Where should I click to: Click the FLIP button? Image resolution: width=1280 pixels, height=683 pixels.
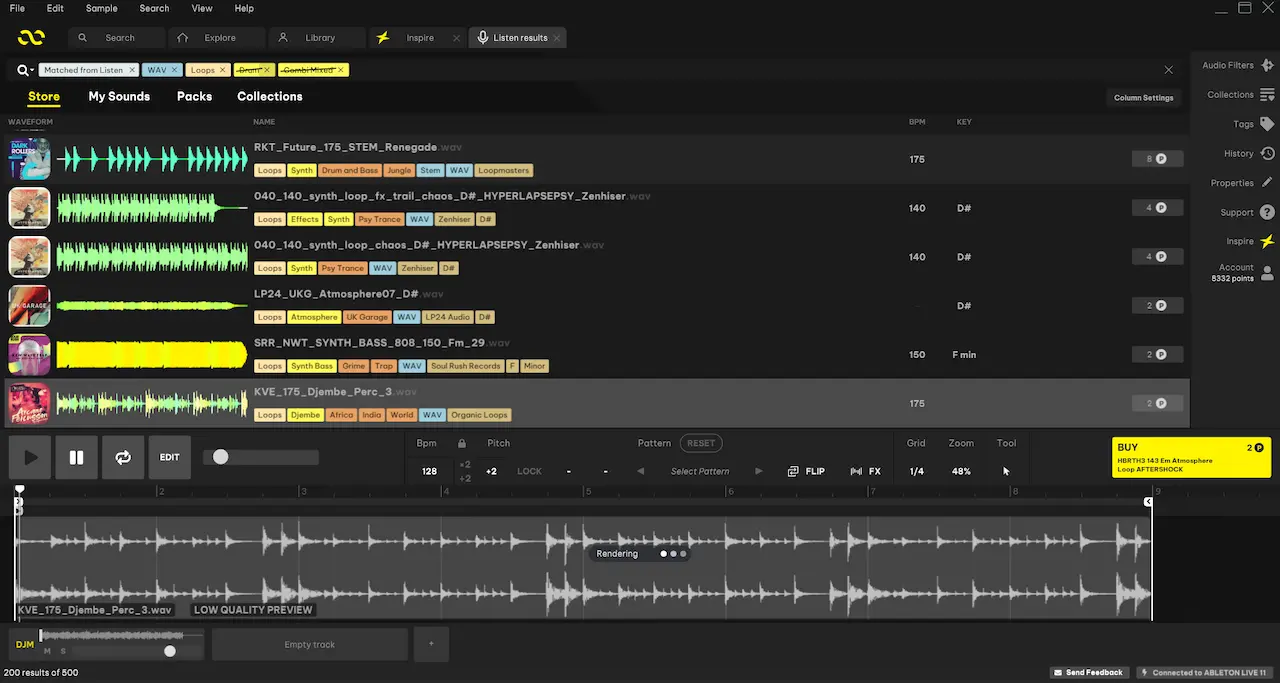point(806,471)
